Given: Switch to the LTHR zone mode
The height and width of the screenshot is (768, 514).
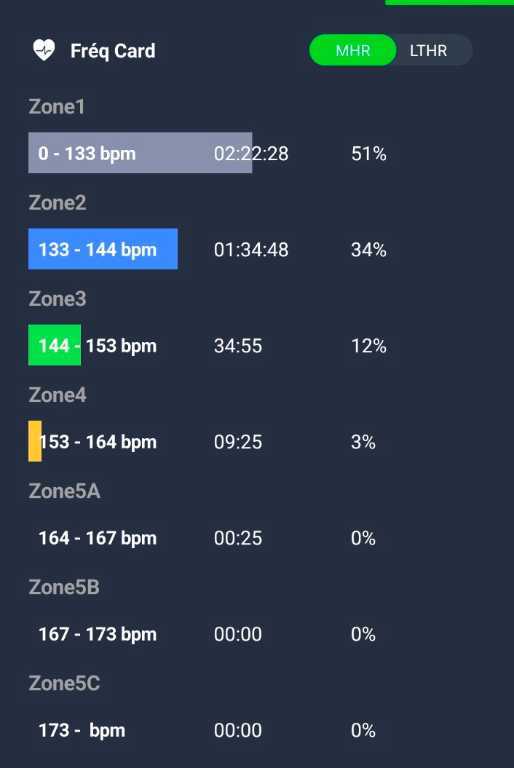Looking at the screenshot, I should click(x=428, y=50).
